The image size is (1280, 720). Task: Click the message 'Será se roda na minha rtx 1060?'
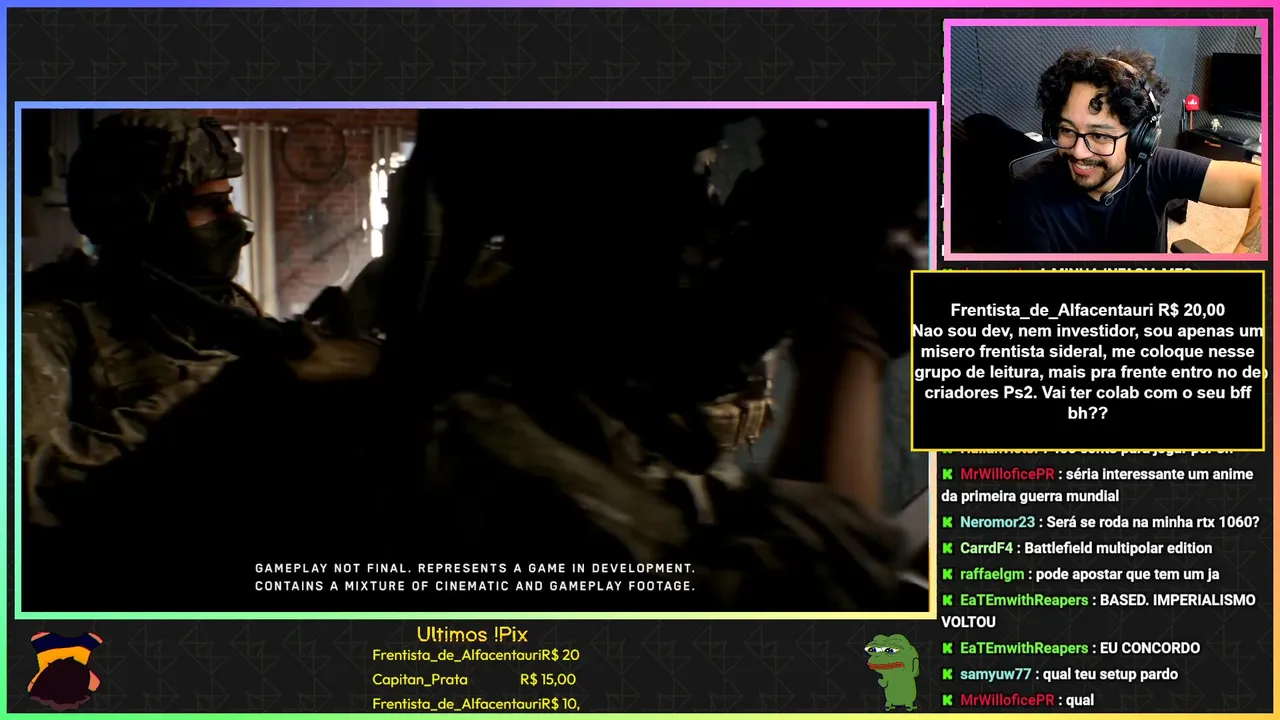(1153, 522)
